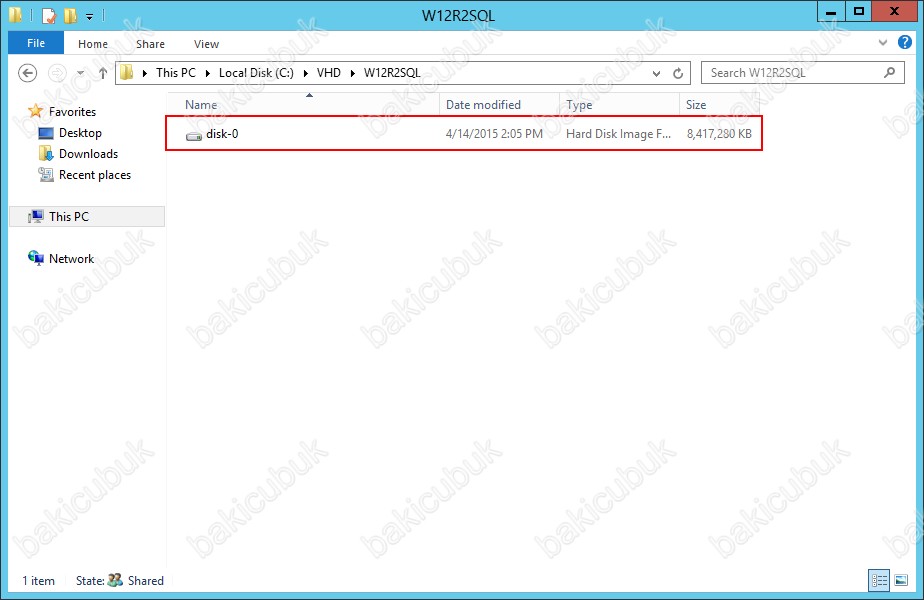The image size is (924, 600).
Task: Select the disk-0 file name
Action: [222, 134]
